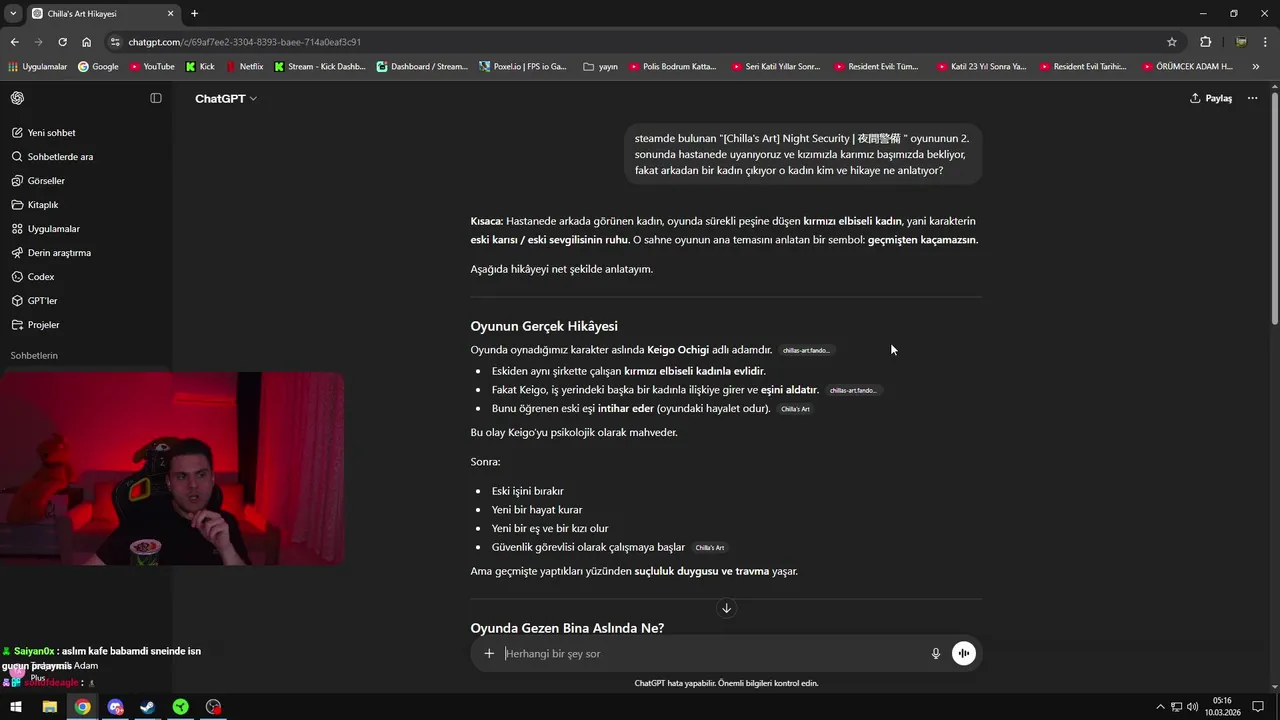The height and width of the screenshot is (720, 1280).
Task: Click the site info icon in address bar
Action: [116, 42]
